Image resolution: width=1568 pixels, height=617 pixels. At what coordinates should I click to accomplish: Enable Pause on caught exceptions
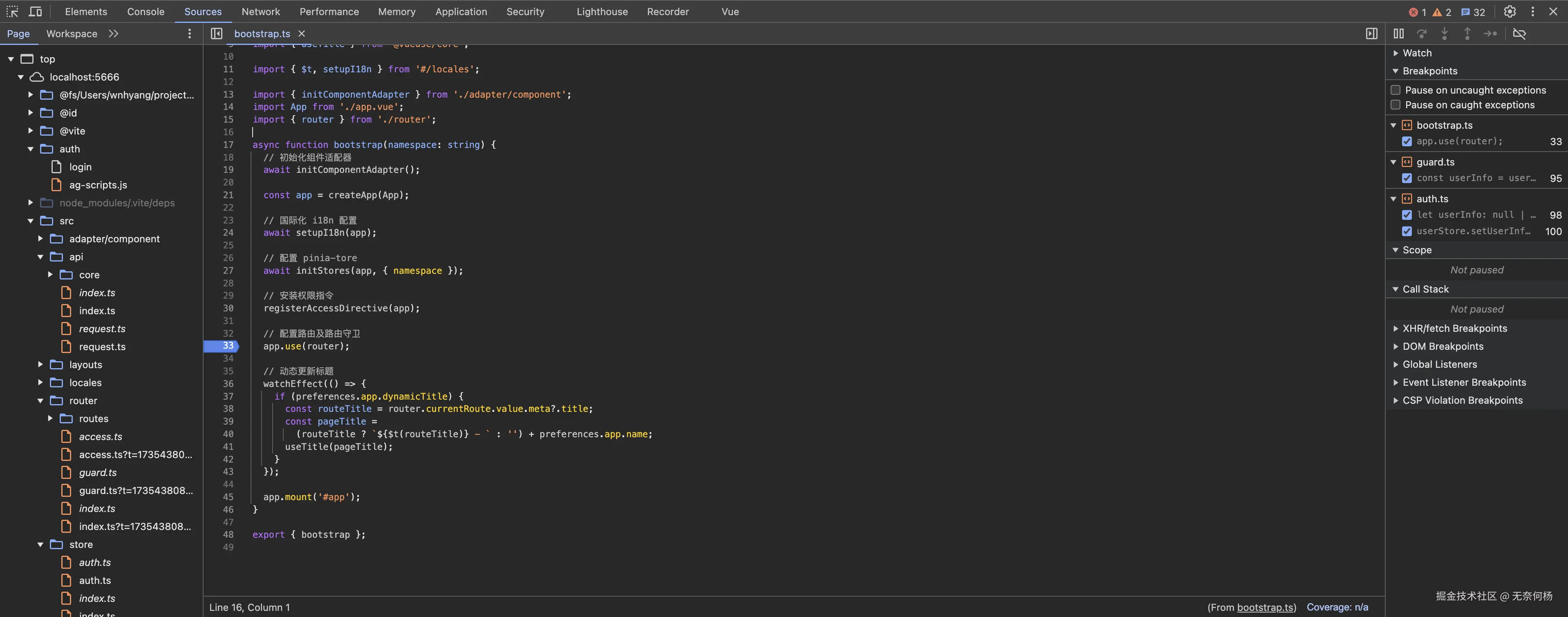point(1396,105)
